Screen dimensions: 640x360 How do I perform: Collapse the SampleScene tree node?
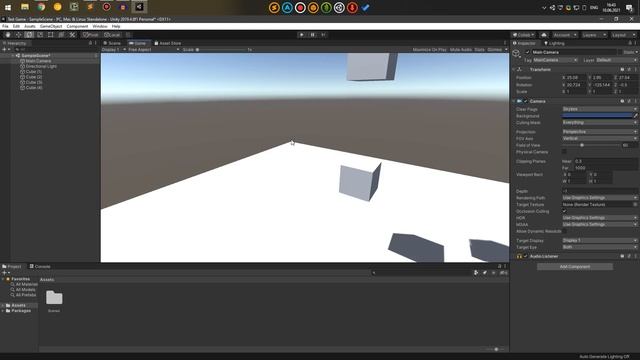click(13, 56)
